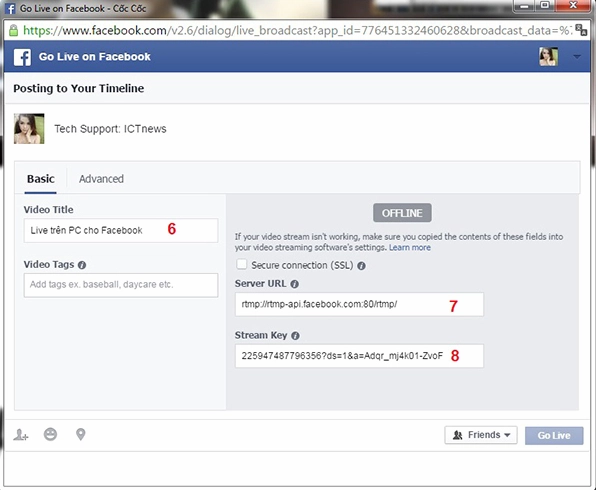Click the Facebook logo in the blue header
596x490 pixels.
[x=22, y=57]
